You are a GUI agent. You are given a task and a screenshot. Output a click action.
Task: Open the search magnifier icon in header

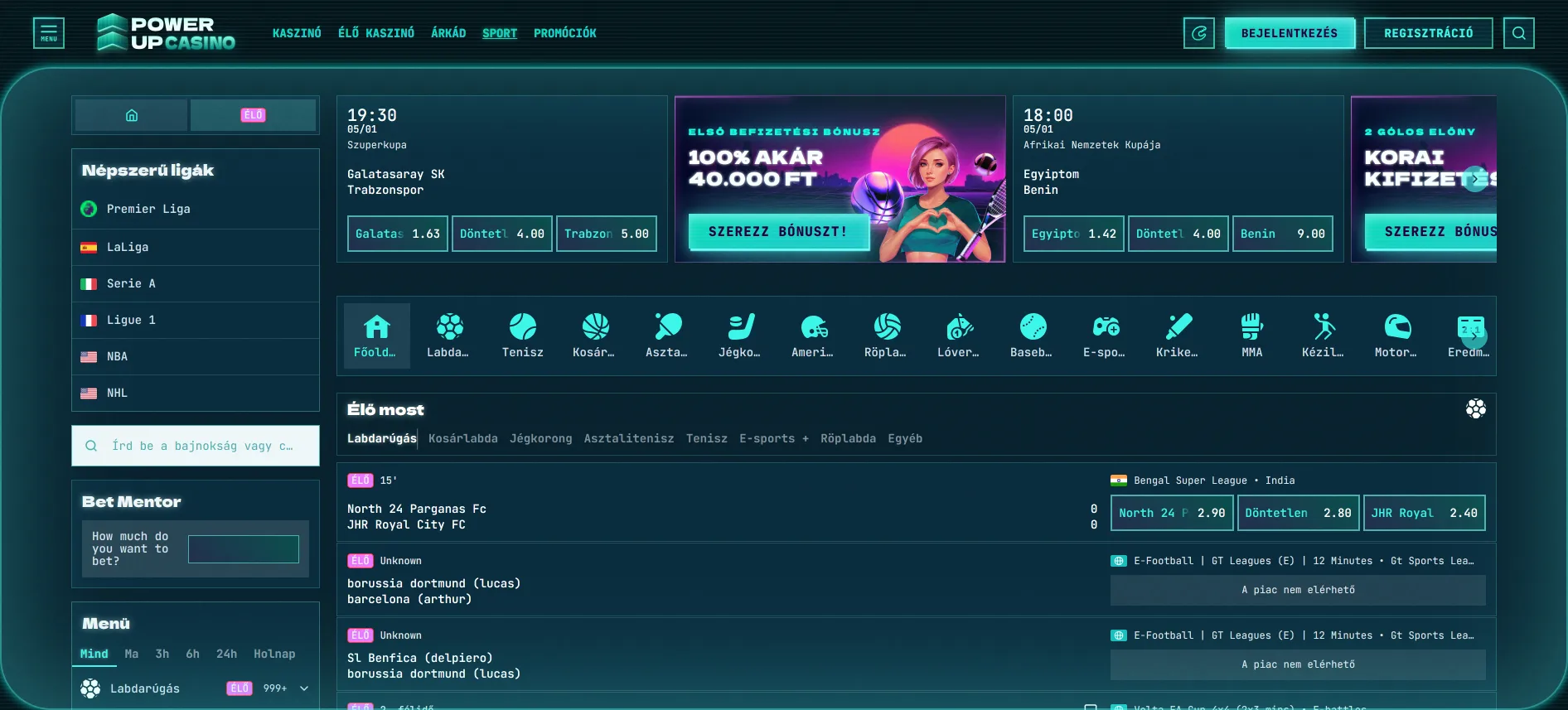coord(1519,33)
